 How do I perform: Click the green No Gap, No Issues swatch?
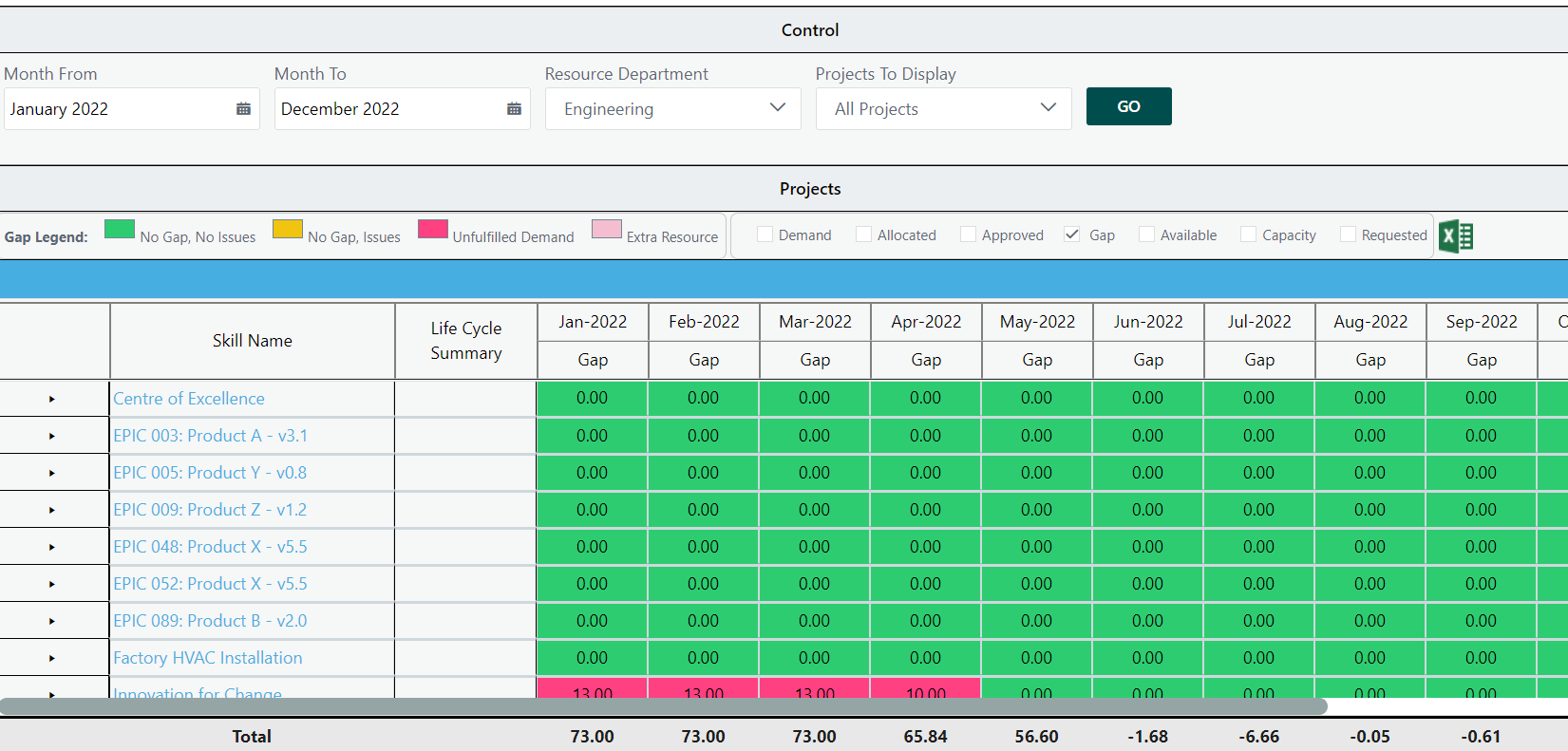pos(120,229)
